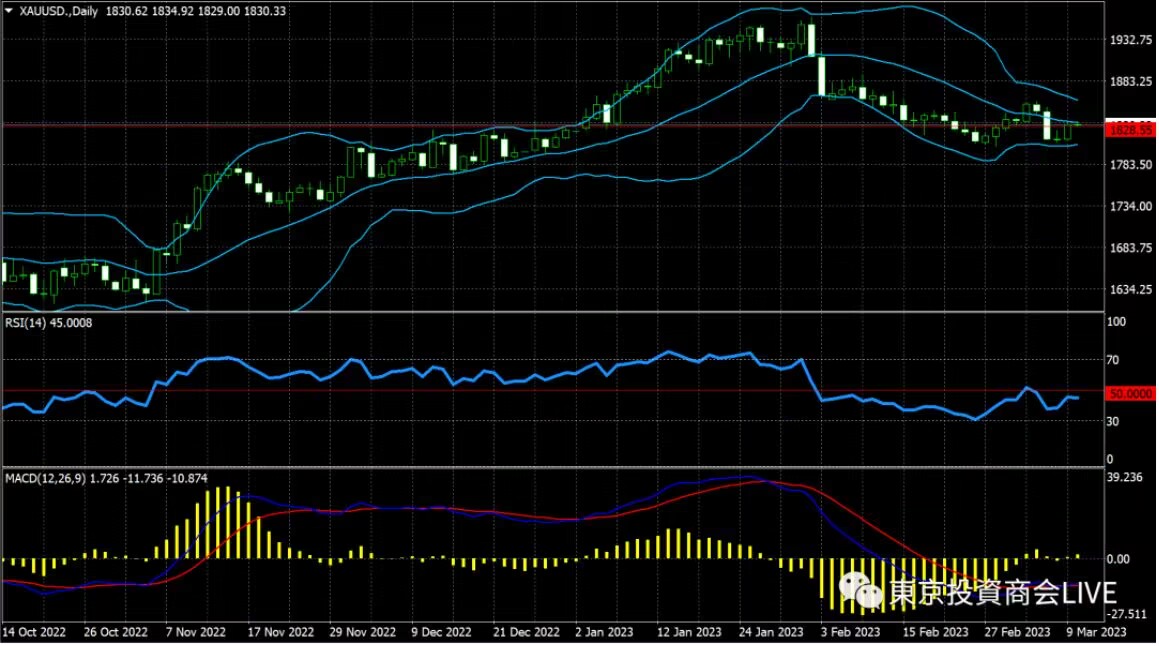Click the 1634.25 price scale label
1159x646 pixels.
[1131, 290]
